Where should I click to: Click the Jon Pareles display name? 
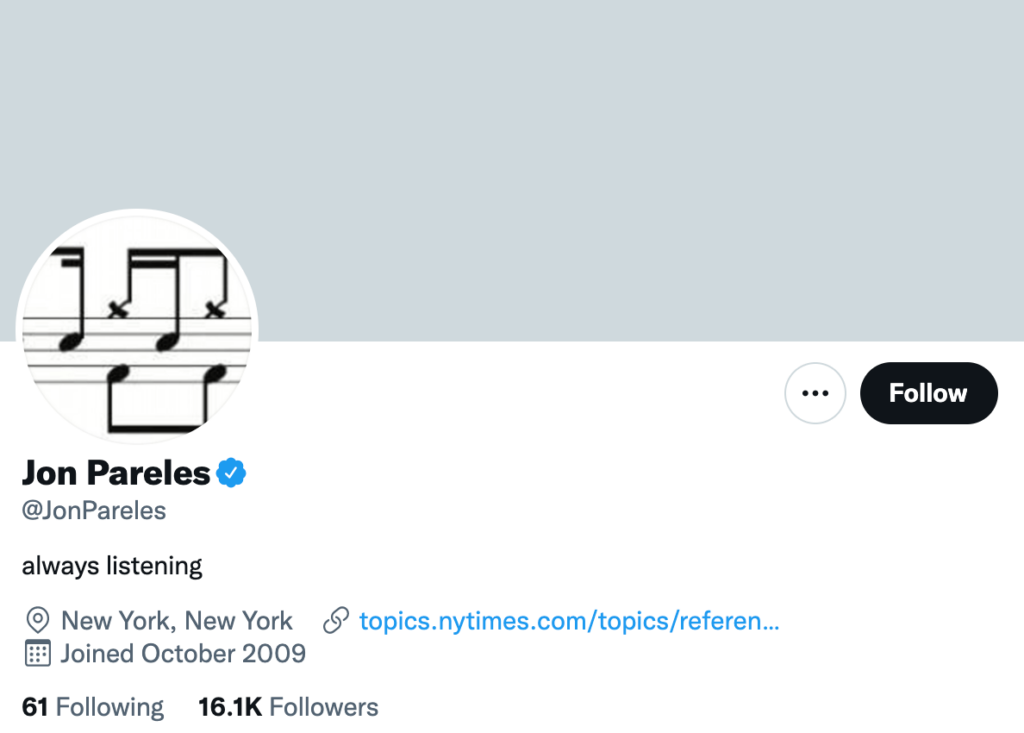click(x=116, y=472)
